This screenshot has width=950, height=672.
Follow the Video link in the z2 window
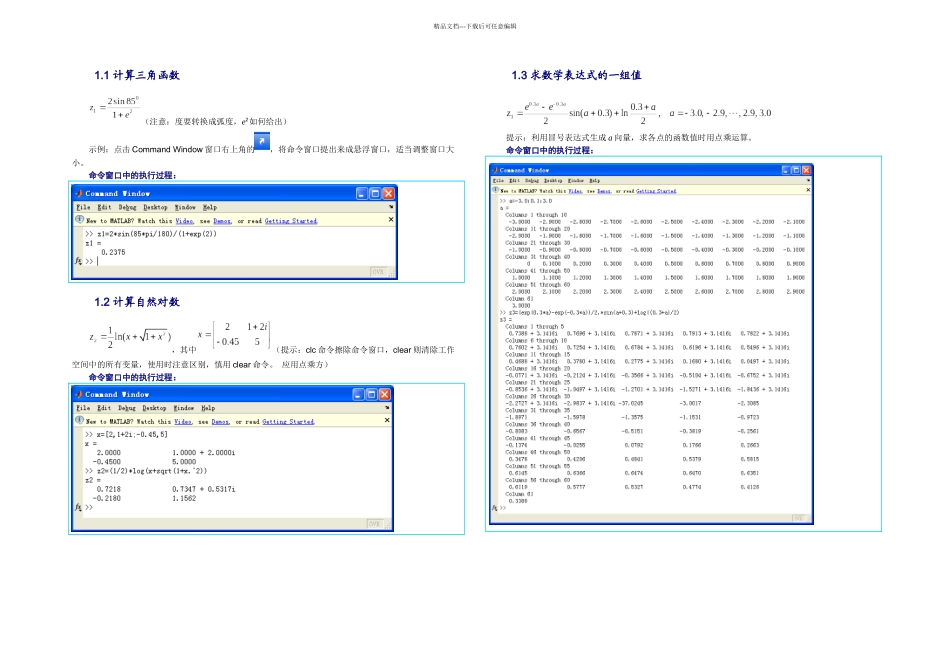[x=182, y=422]
